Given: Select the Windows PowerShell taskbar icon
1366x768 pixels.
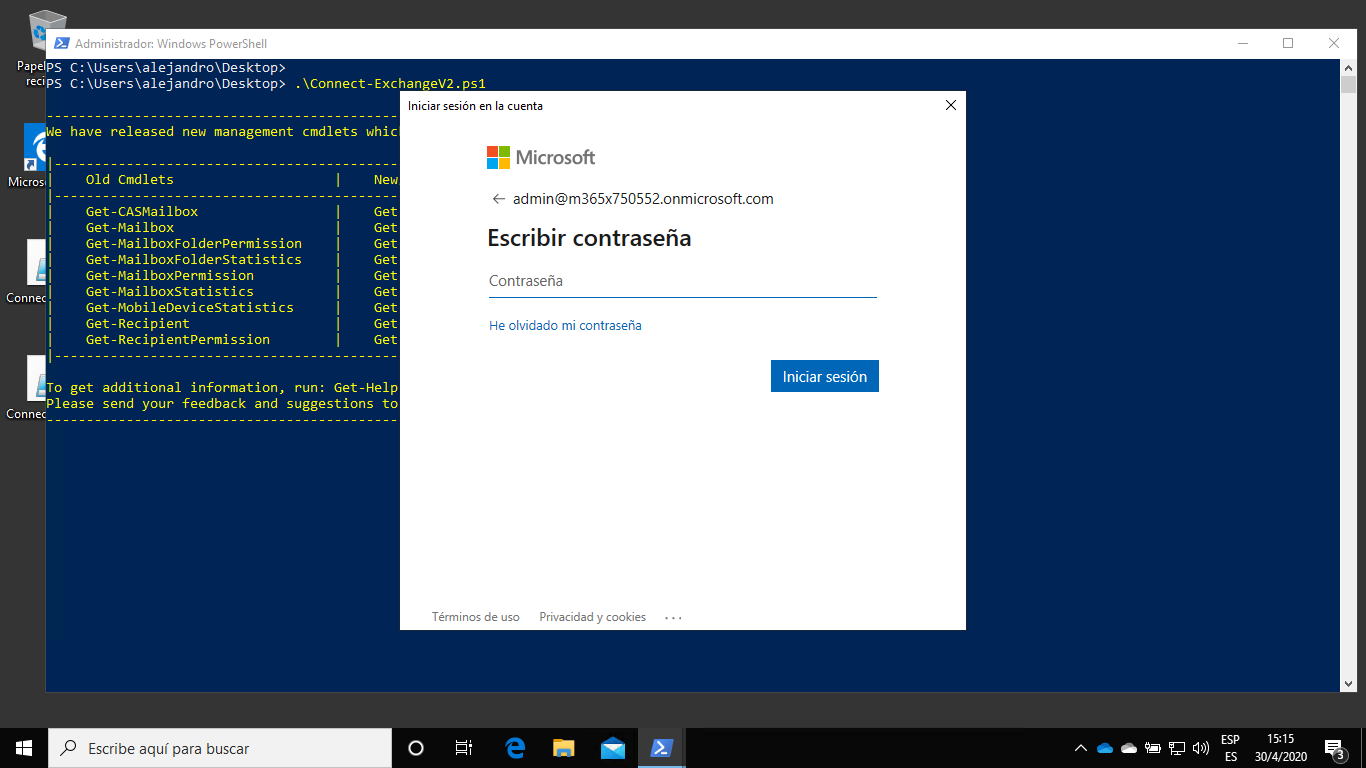Looking at the screenshot, I should coord(662,747).
